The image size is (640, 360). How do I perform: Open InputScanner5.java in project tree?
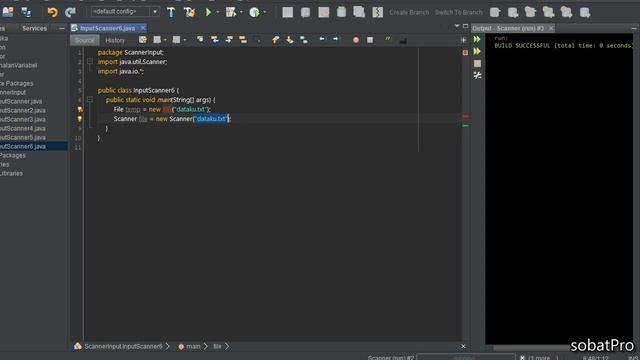23,137
